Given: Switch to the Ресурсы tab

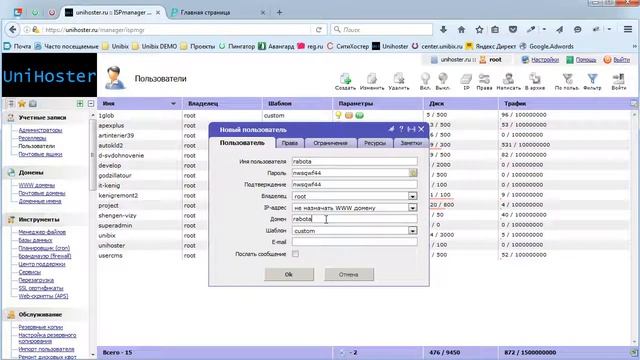Looking at the screenshot, I should pyautogui.click(x=375, y=143).
